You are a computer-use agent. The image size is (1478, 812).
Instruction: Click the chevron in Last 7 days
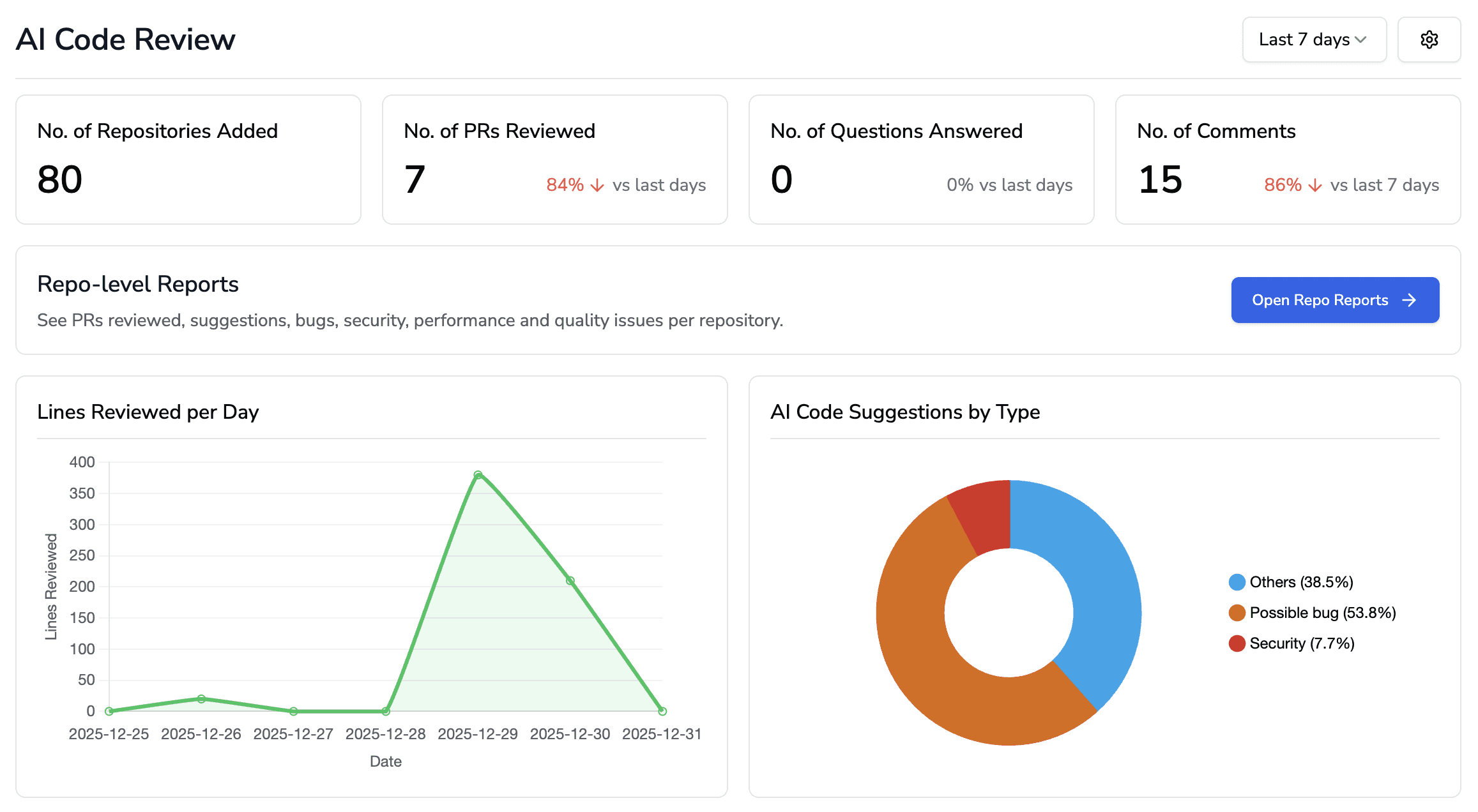pos(1360,40)
